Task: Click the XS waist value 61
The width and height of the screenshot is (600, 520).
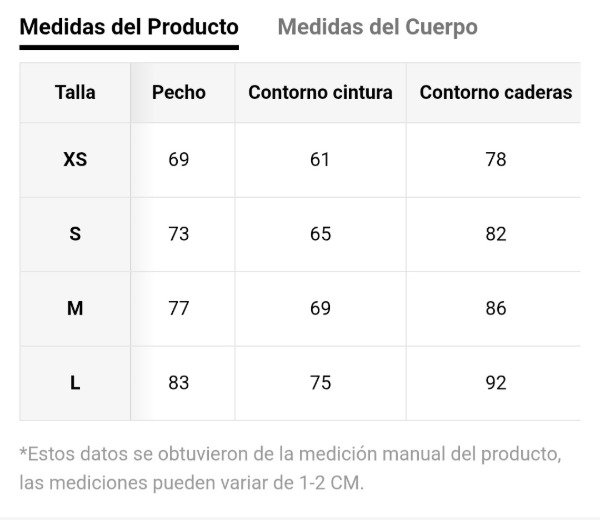Action: click(320, 159)
